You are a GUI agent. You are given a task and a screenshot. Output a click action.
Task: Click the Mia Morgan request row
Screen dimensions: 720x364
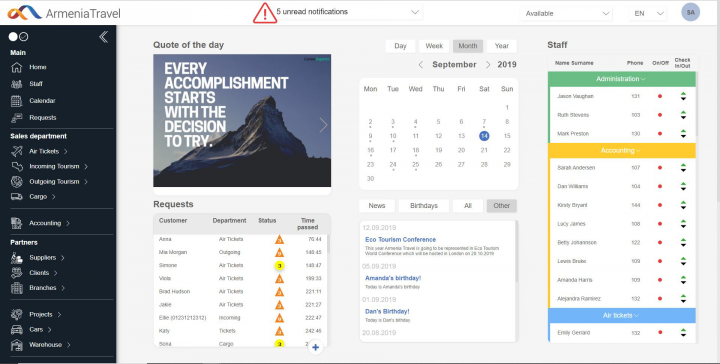(x=241, y=252)
